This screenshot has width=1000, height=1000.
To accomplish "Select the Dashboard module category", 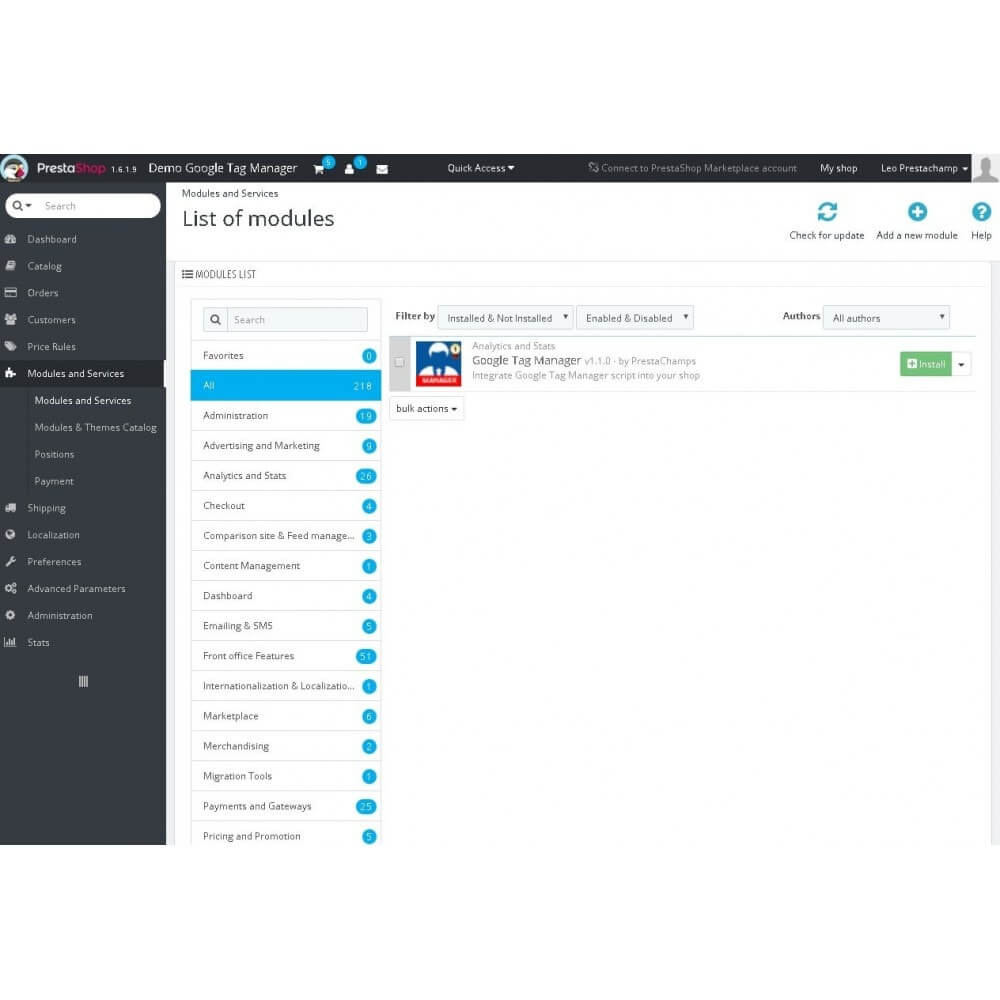I will [286, 596].
